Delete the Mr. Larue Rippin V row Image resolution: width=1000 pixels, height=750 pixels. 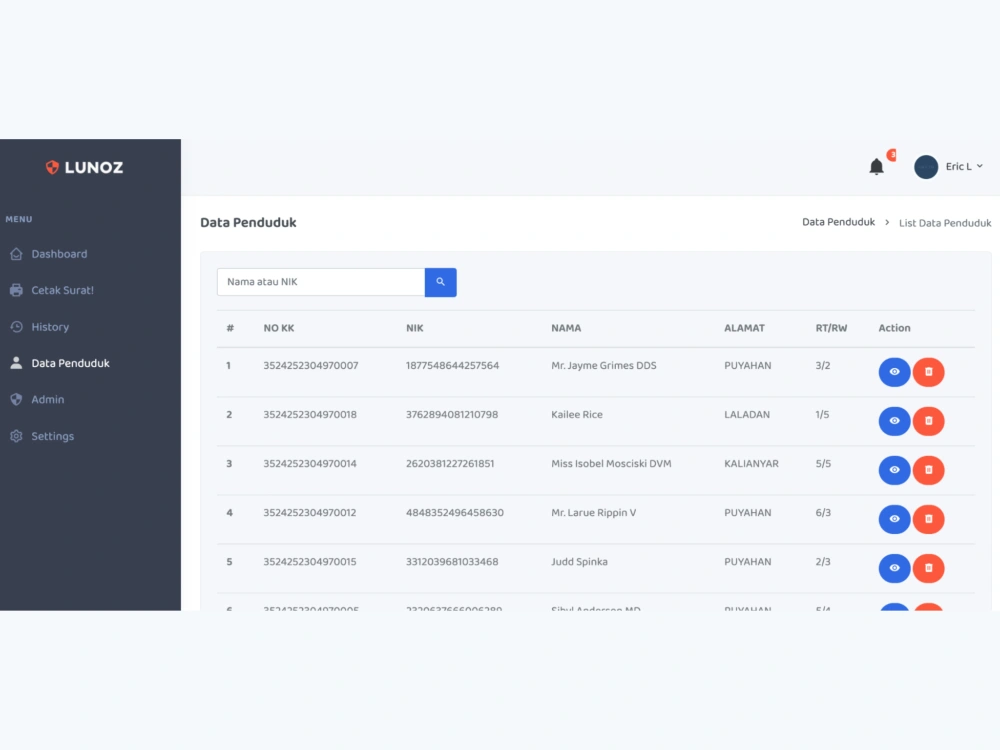tap(929, 519)
